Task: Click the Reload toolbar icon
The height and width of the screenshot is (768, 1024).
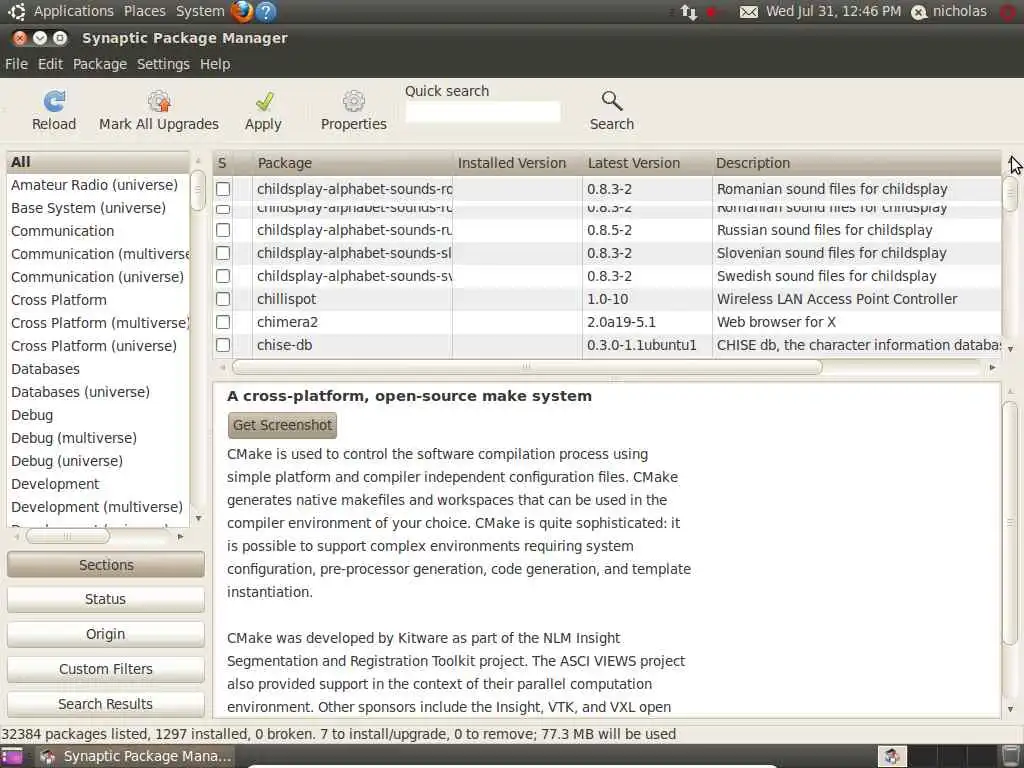Action: pyautogui.click(x=54, y=101)
